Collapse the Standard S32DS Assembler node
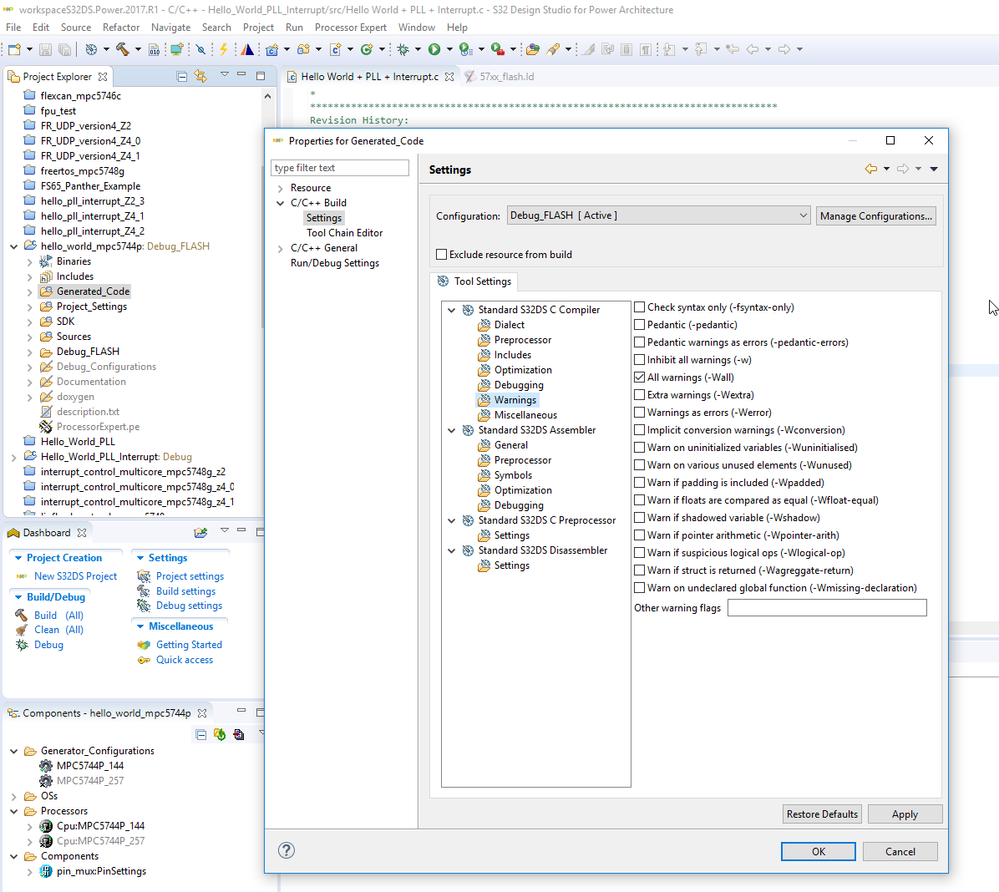Image resolution: width=999 pixels, height=892 pixels. point(452,430)
